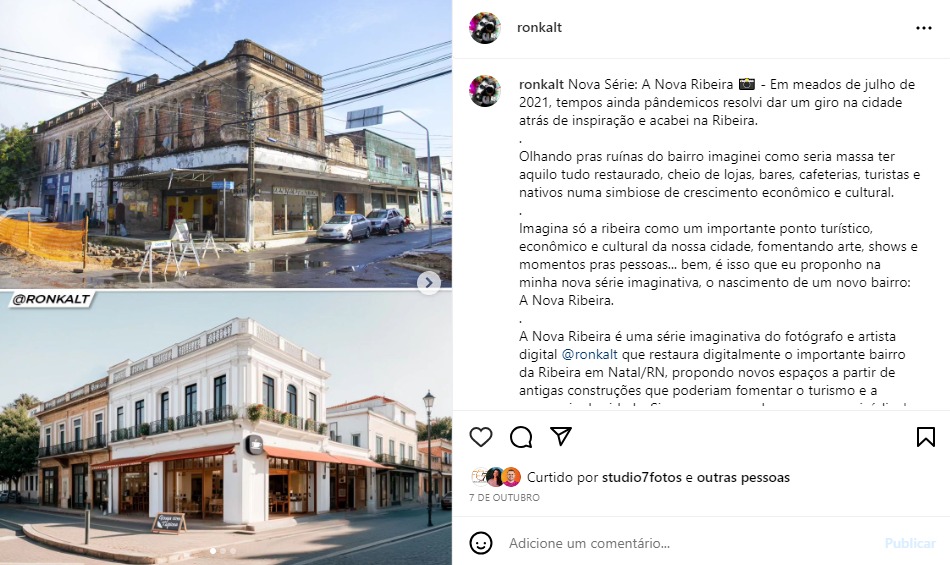Open ronkalt username in caption
The height and width of the screenshot is (565, 950).
(541, 84)
